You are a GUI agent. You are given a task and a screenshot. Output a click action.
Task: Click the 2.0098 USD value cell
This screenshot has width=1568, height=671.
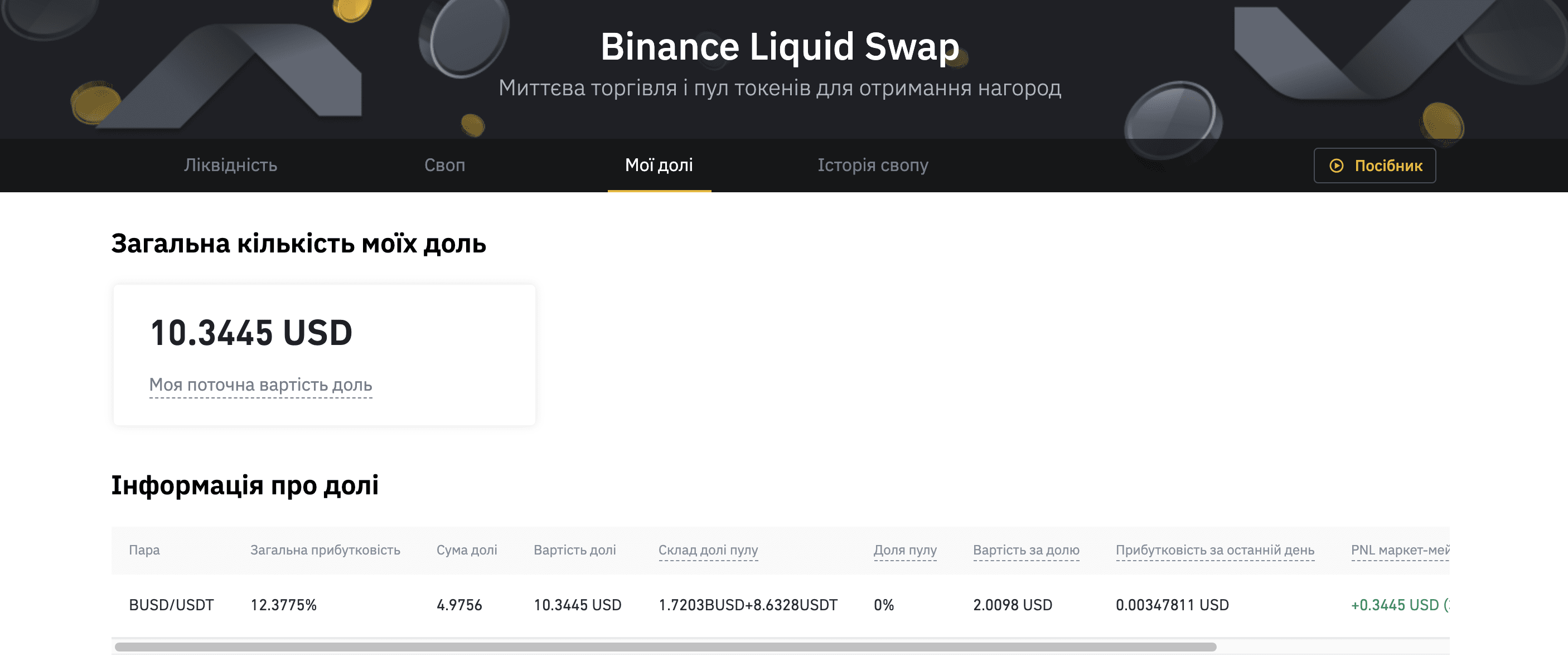[1012, 605]
